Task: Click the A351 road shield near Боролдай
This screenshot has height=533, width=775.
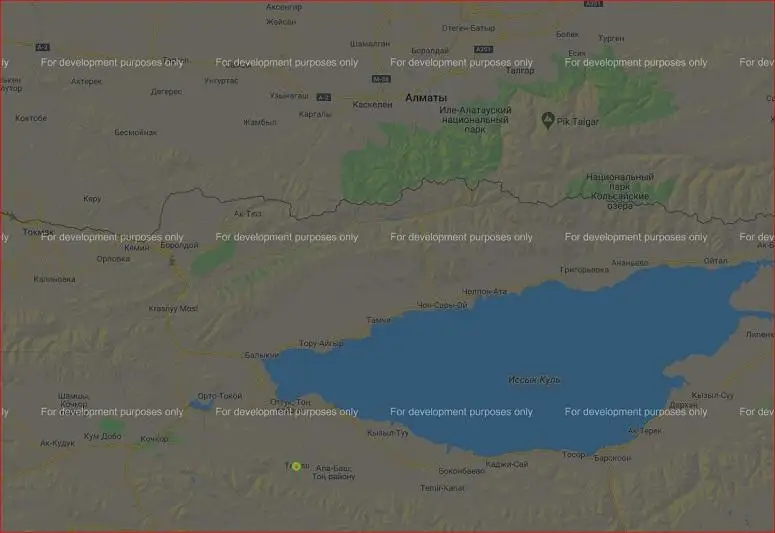Action: pos(483,49)
